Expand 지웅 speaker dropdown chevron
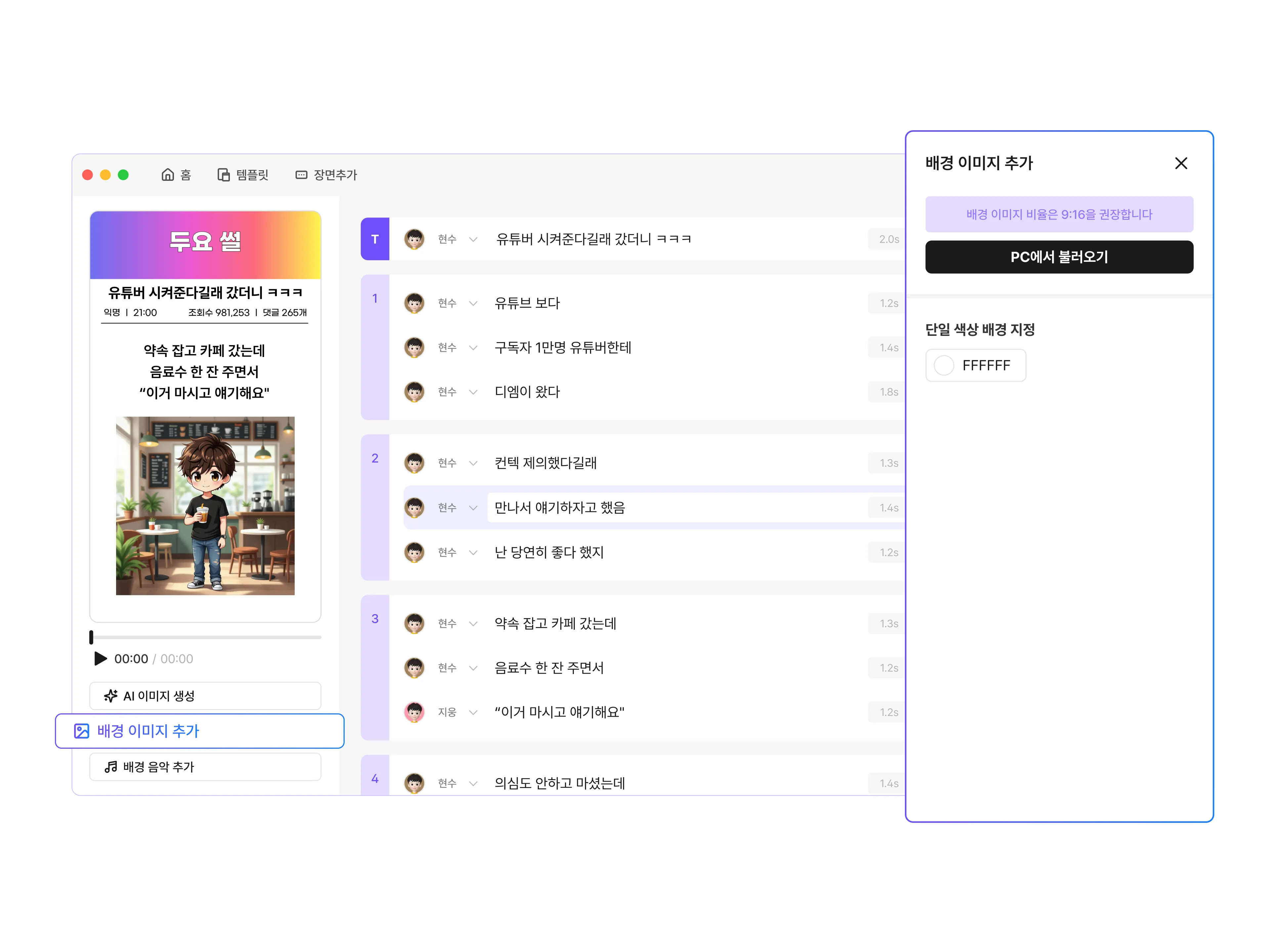The image size is (1270, 952). click(x=473, y=712)
